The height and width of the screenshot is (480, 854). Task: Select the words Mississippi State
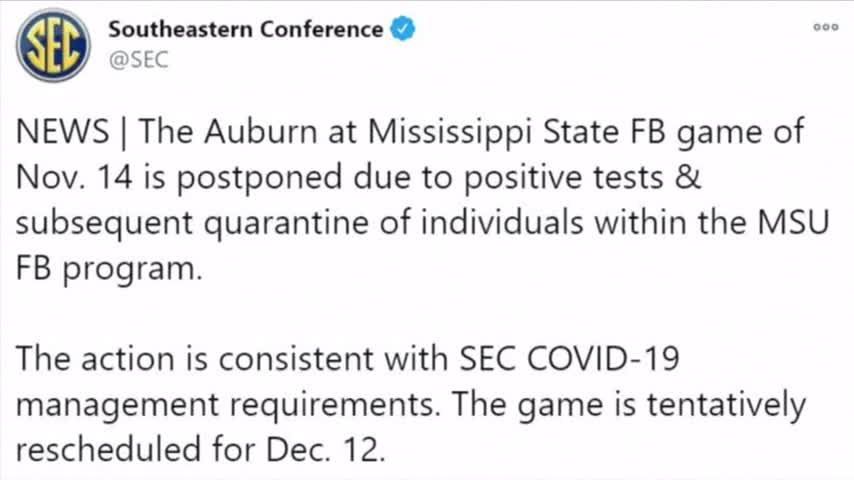point(493,134)
